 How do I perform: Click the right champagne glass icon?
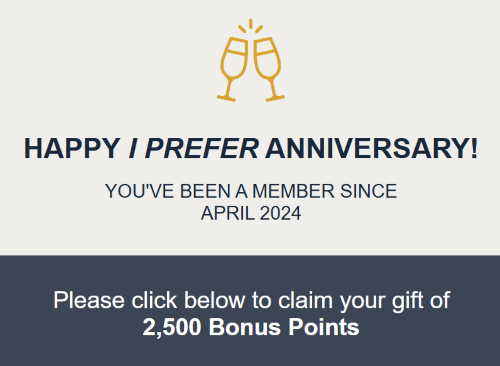(268, 68)
